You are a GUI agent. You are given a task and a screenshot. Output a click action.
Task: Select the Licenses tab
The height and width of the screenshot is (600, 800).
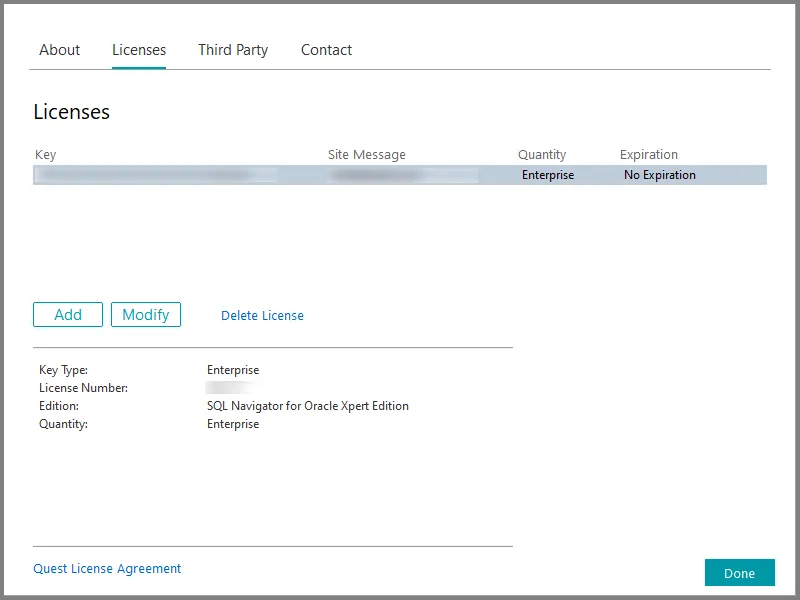[139, 50]
